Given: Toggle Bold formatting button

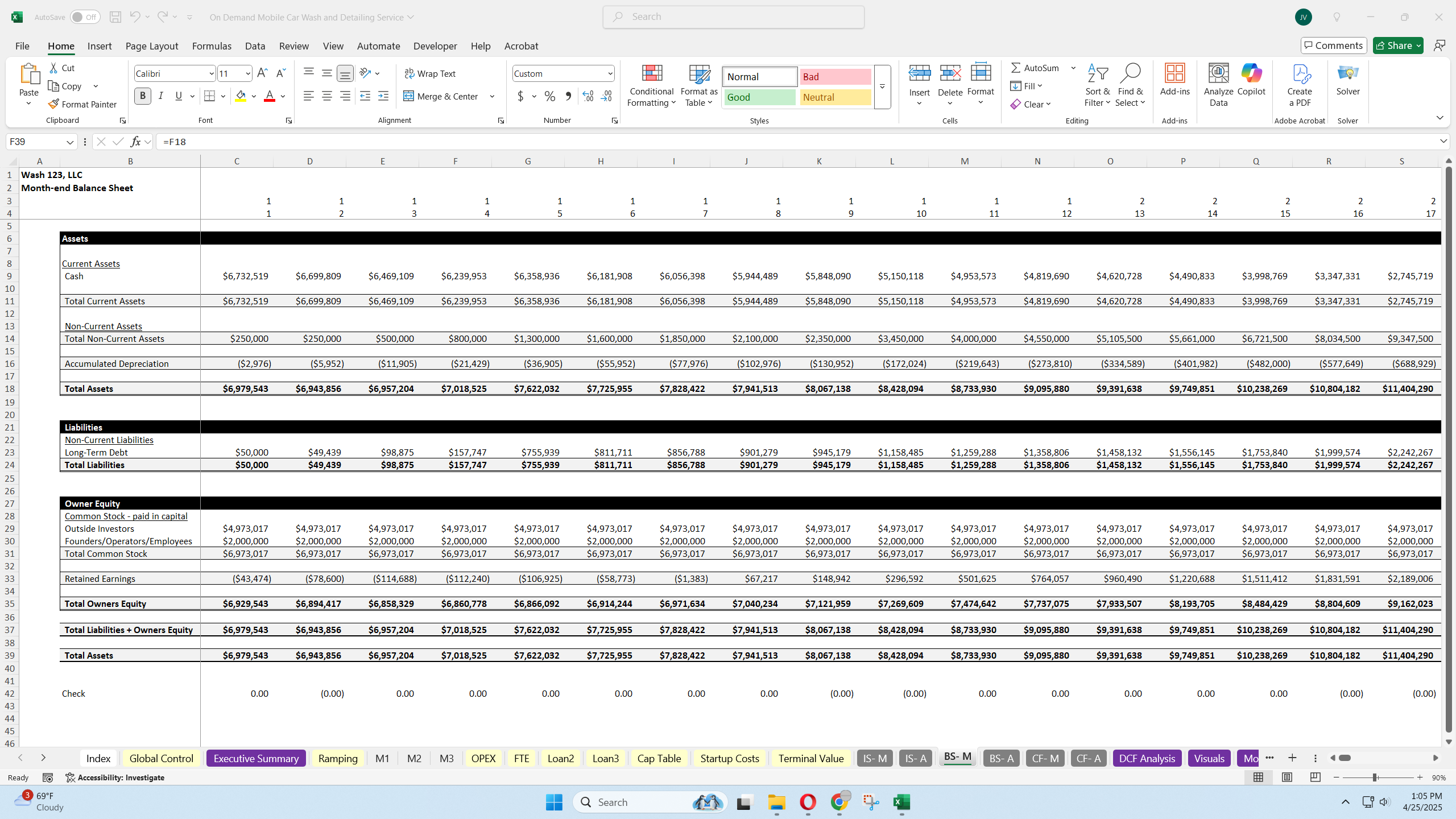Looking at the screenshot, I should [143, 96].
